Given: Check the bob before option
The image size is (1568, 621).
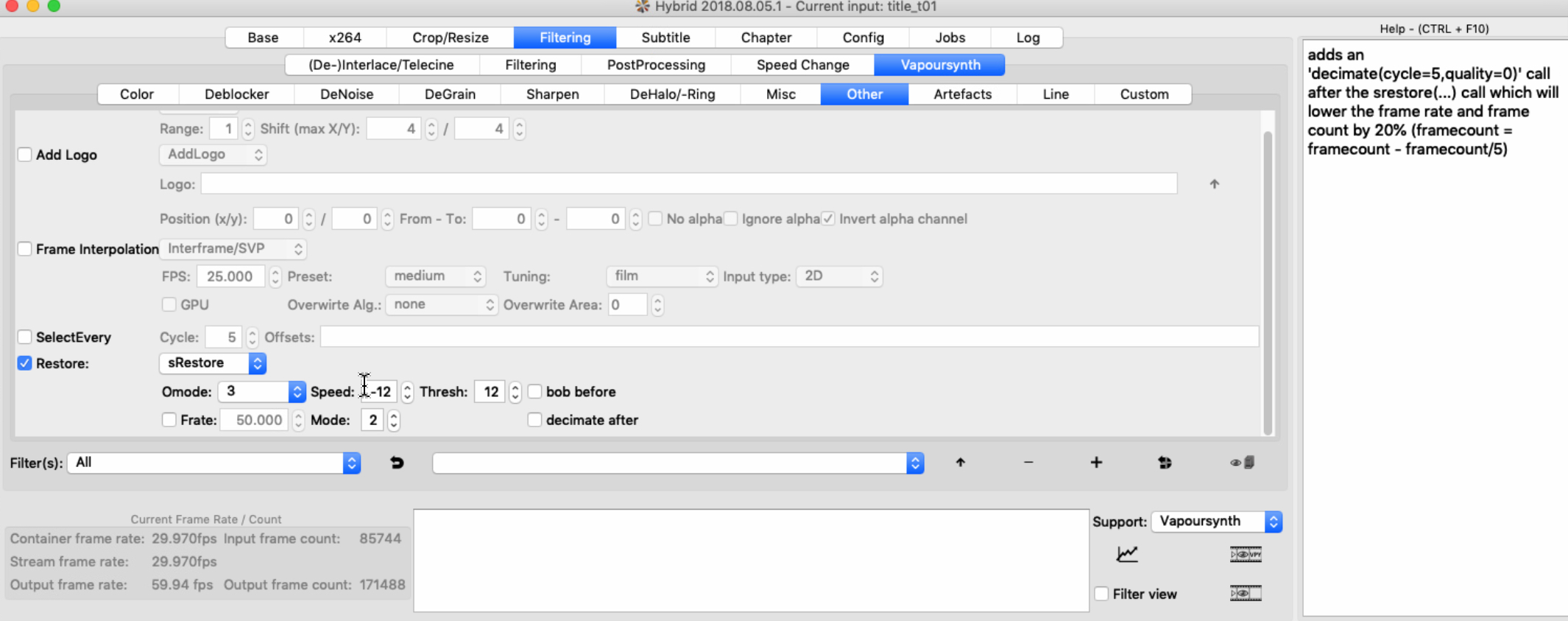Looking at the screenshot, I should click(535, 392).
